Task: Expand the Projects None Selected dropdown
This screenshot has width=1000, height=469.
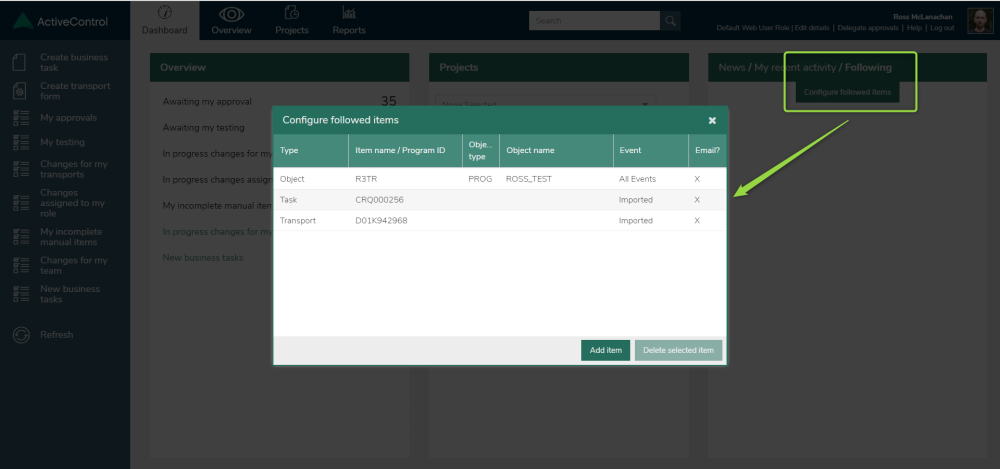Action: coord(545,102)
